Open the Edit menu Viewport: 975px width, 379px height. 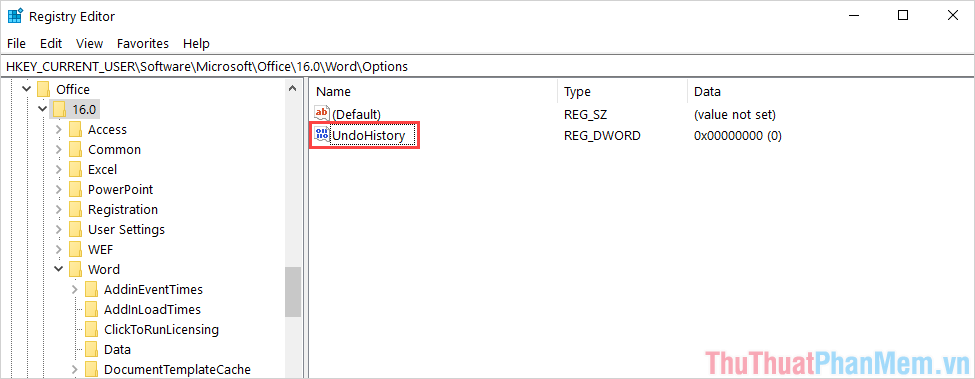coord(51,43)
